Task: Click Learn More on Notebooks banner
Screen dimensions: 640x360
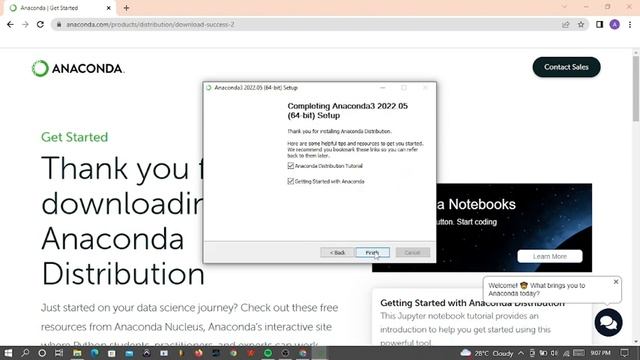Action: point(549,256)
